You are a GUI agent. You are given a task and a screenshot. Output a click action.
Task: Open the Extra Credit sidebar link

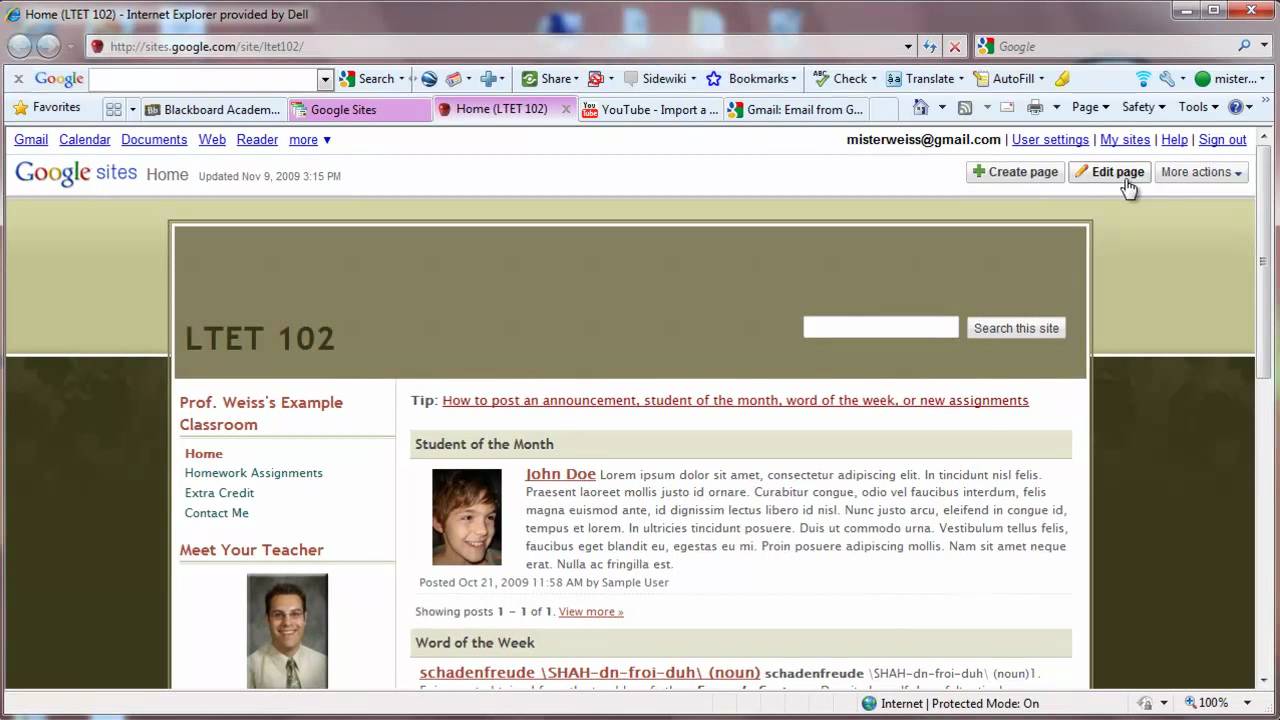pyautogui.click(x=219, y=493)
